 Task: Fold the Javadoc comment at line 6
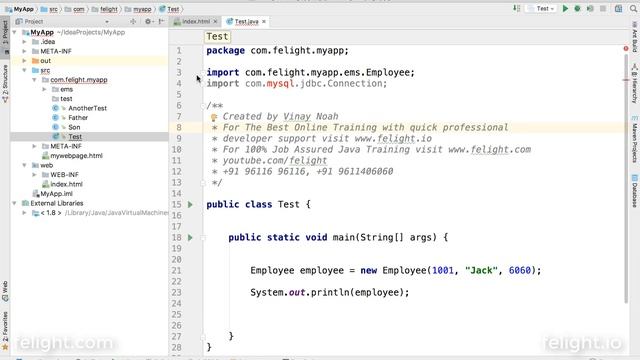[x=203, y=106]
